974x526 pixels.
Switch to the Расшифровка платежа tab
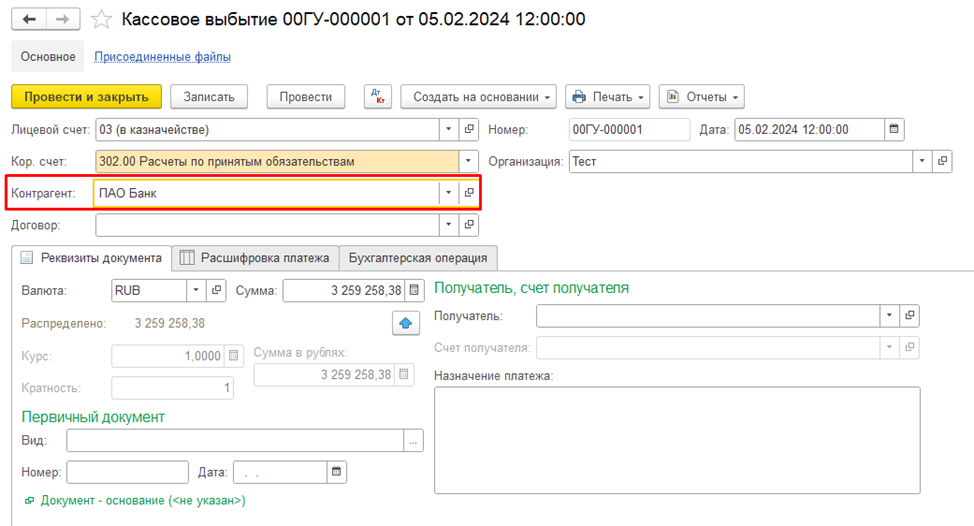tap(255, 258)
